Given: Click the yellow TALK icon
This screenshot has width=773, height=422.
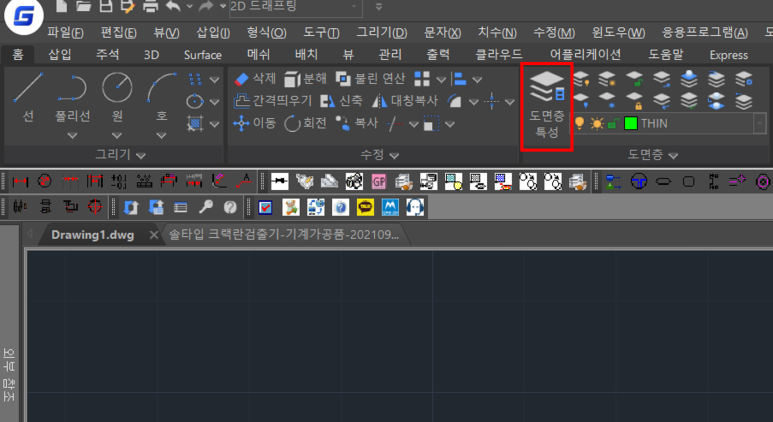Looking at the screenshot, I should (x=365, y=207).
